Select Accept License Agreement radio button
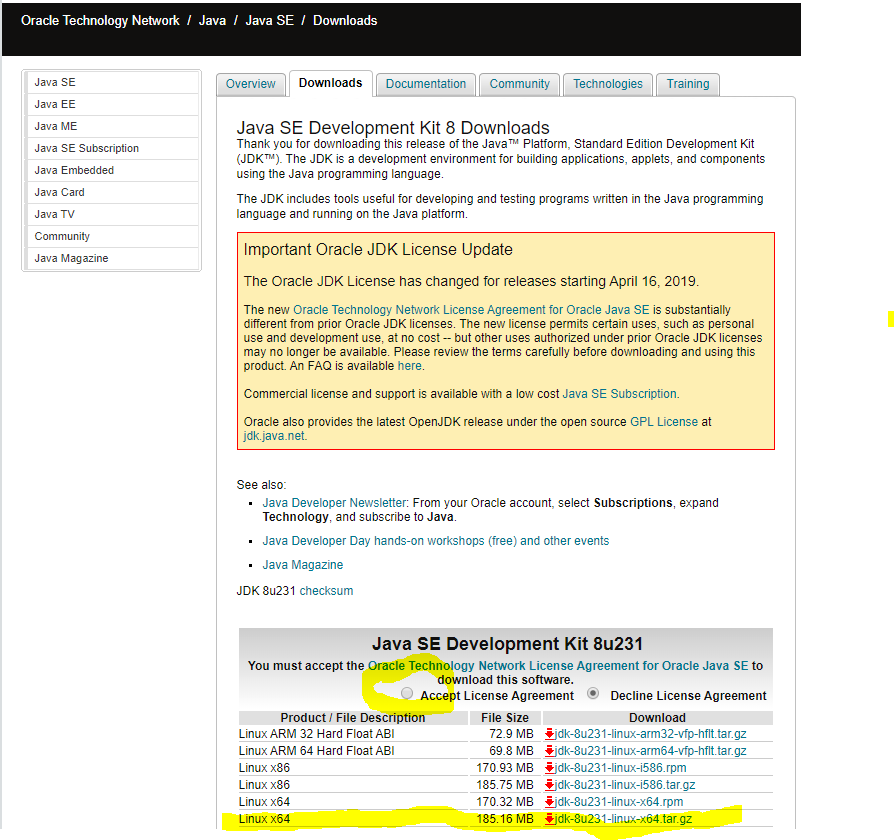This screenshot has width=894, height=840. coord(407,693)
